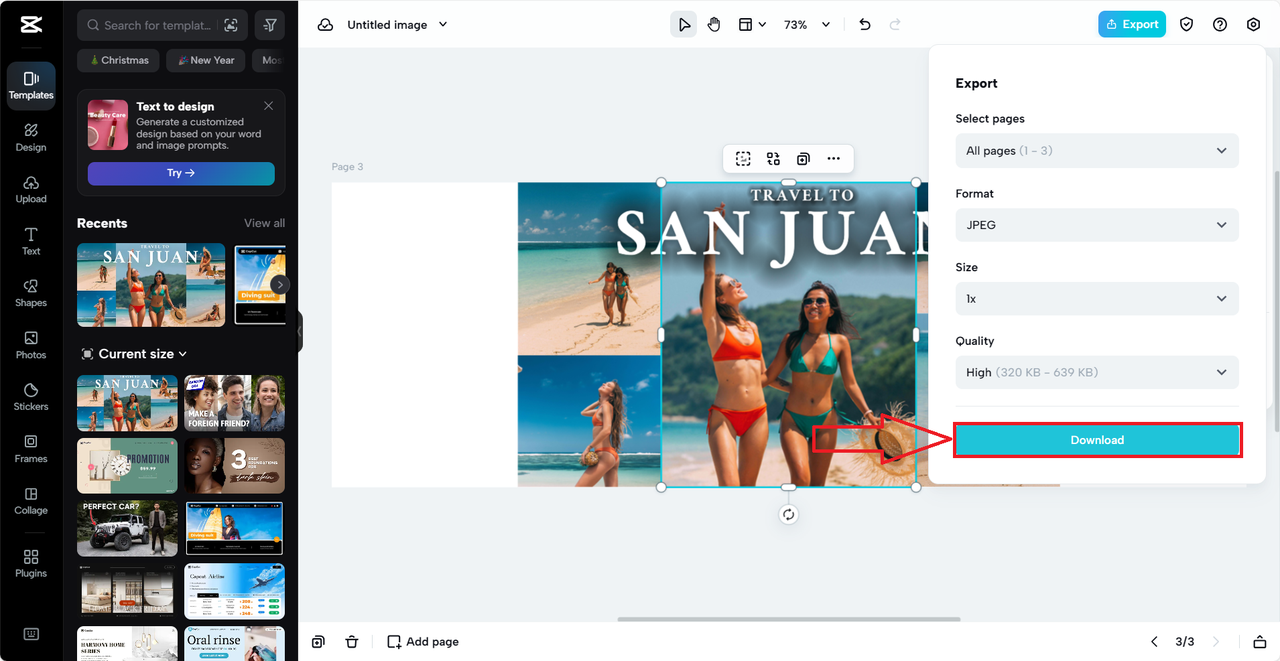
Task: Click the undo icon
Action: (x=865, y=25)
